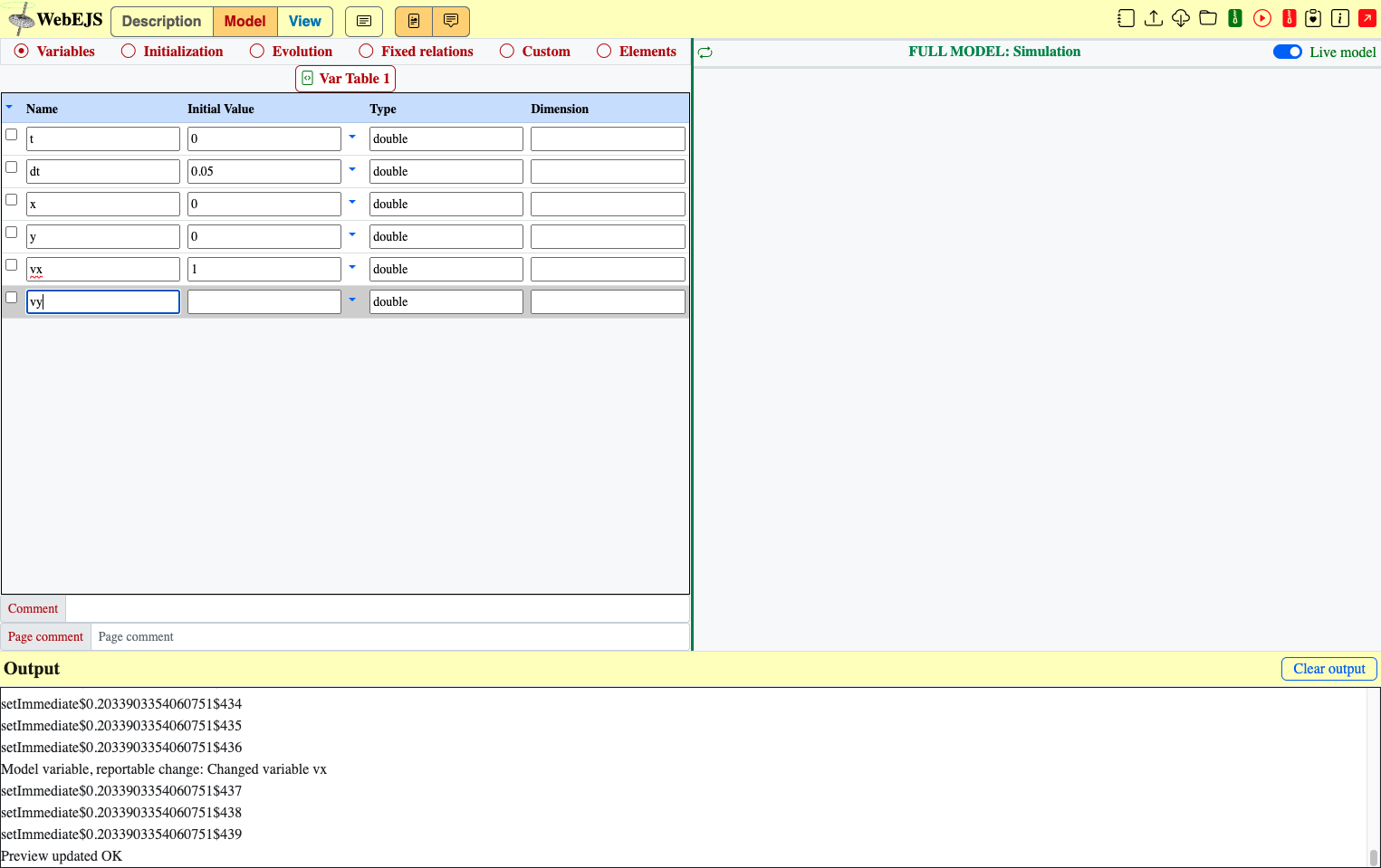This screenshot has width=1381, height=868.
Task: Open the dropdown arrow in row t
Action: click(x=352, y=138)
